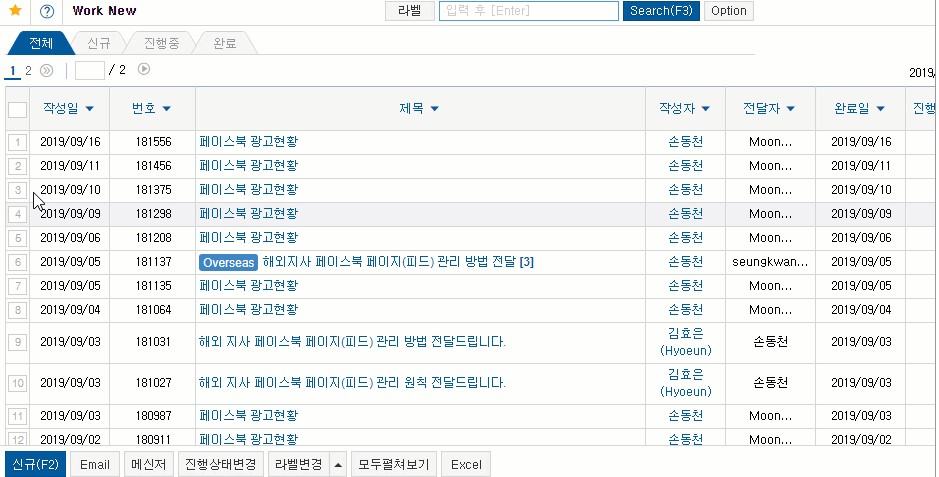The image size is (939, 477).
Task: Expand the 라벨변경 up-arrow menu
Action: click(338, 464)
